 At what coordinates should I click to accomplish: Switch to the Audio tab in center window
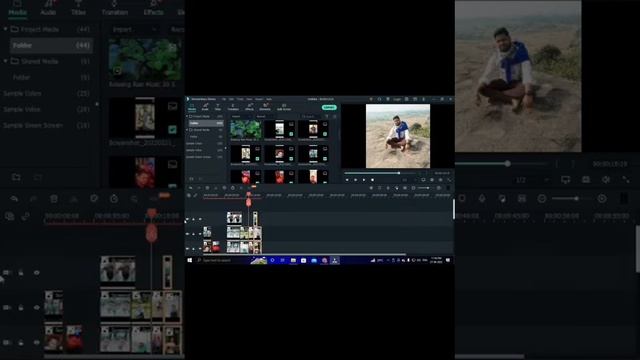(x=205, y=107)
